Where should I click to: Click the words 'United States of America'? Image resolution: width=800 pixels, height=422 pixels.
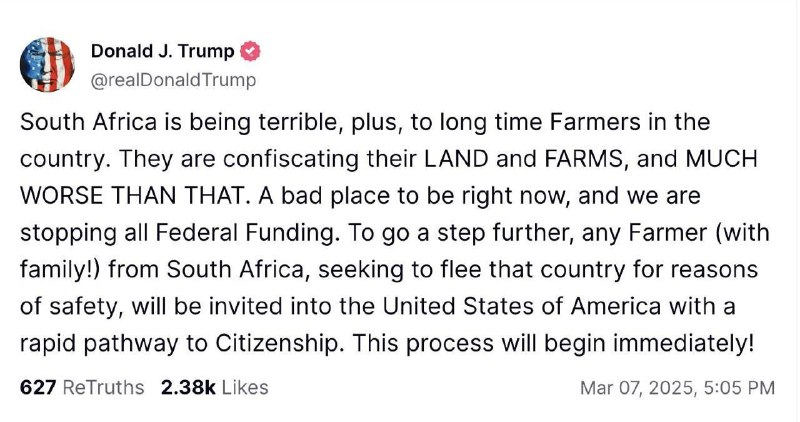[x=521, y=306]
